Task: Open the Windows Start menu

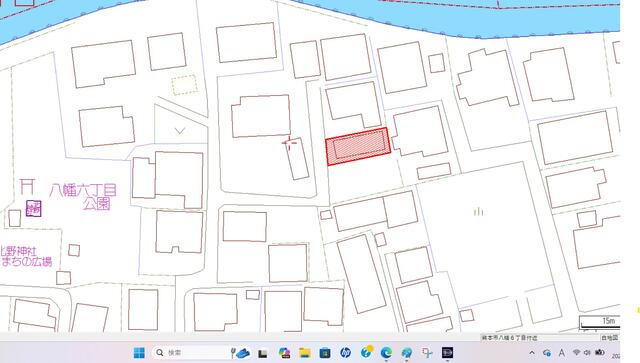Action: click(139, 353)
